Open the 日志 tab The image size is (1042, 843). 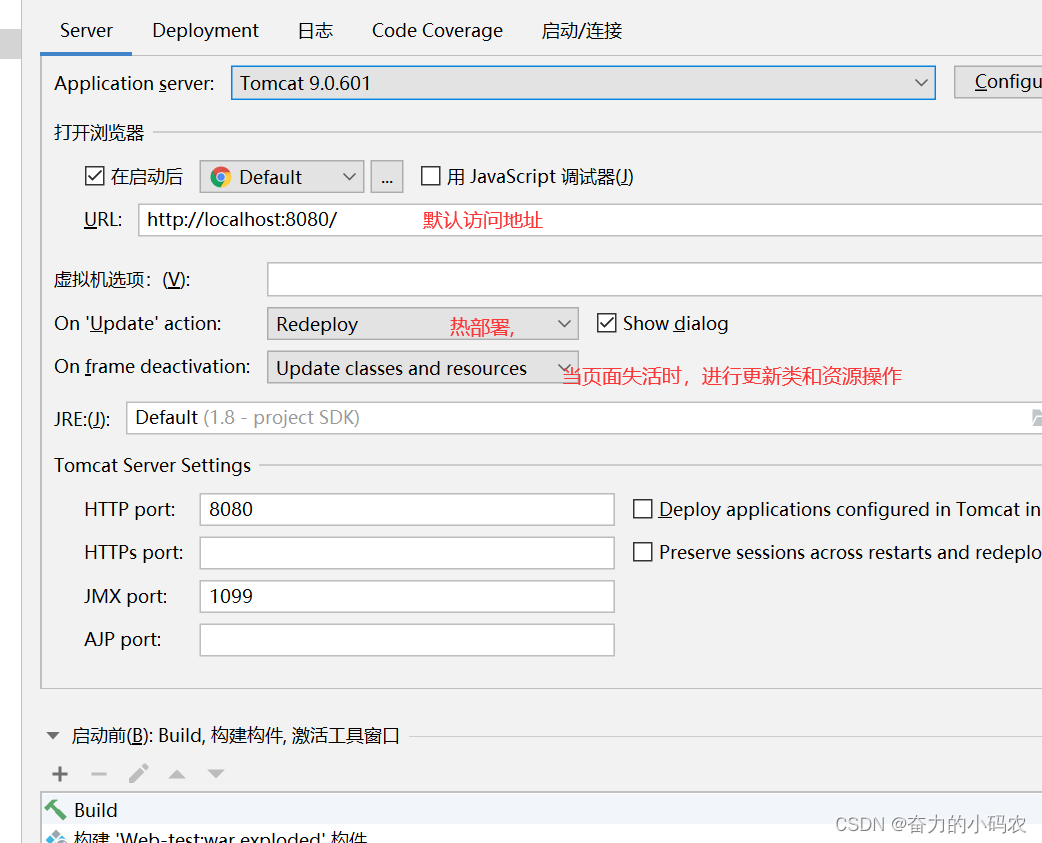coord(315,31)
